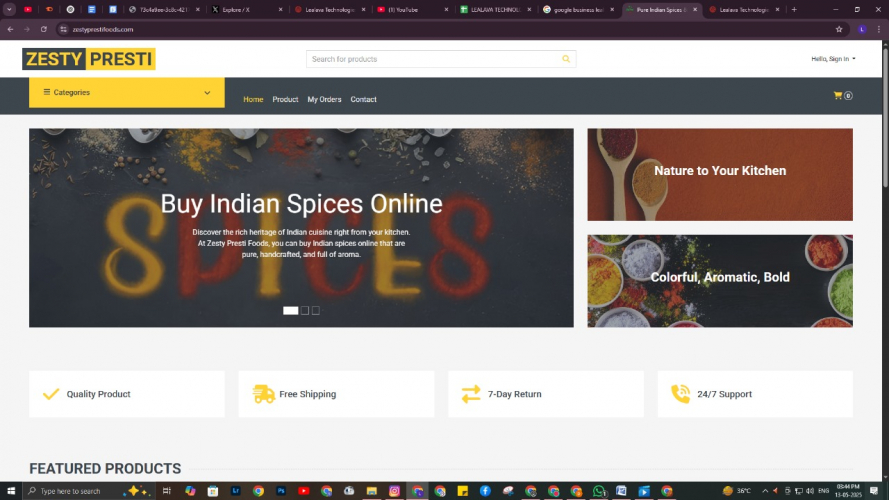Open the tab search chevron in Chrome
The height and width of the screenshot is (500, 889).
point(9,10)
